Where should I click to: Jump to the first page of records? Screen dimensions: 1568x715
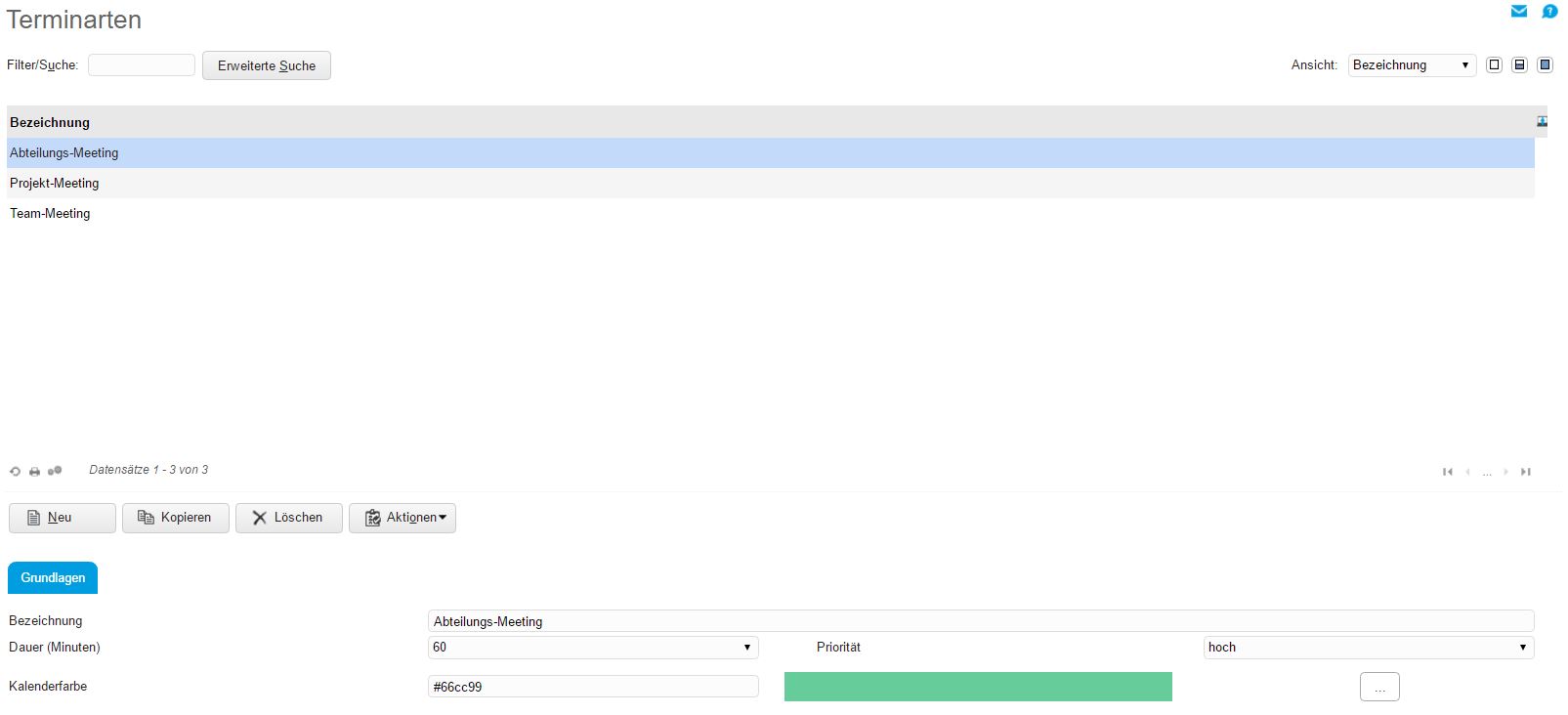point(1448,472)
